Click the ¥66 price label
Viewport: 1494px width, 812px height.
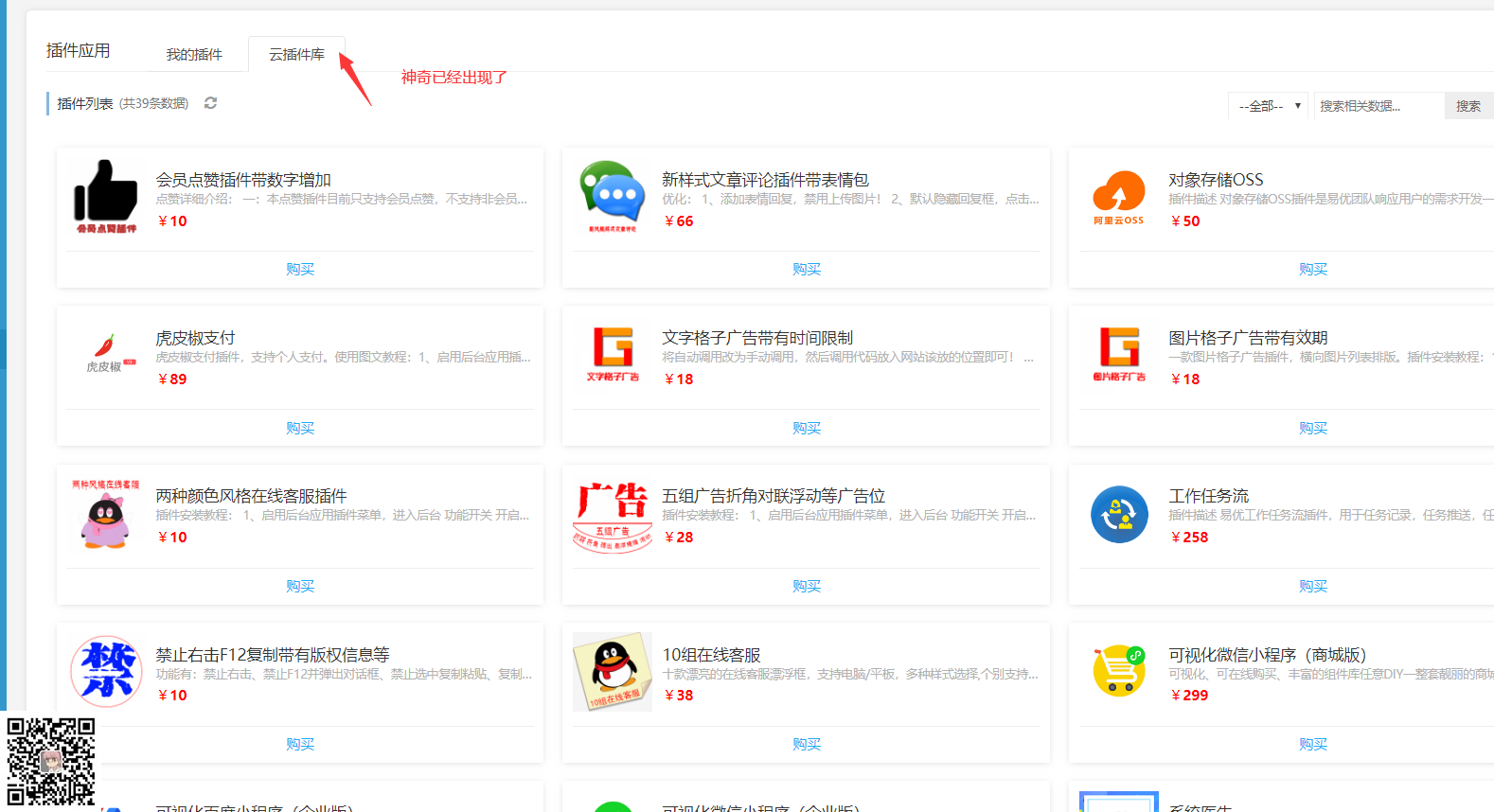679,221
